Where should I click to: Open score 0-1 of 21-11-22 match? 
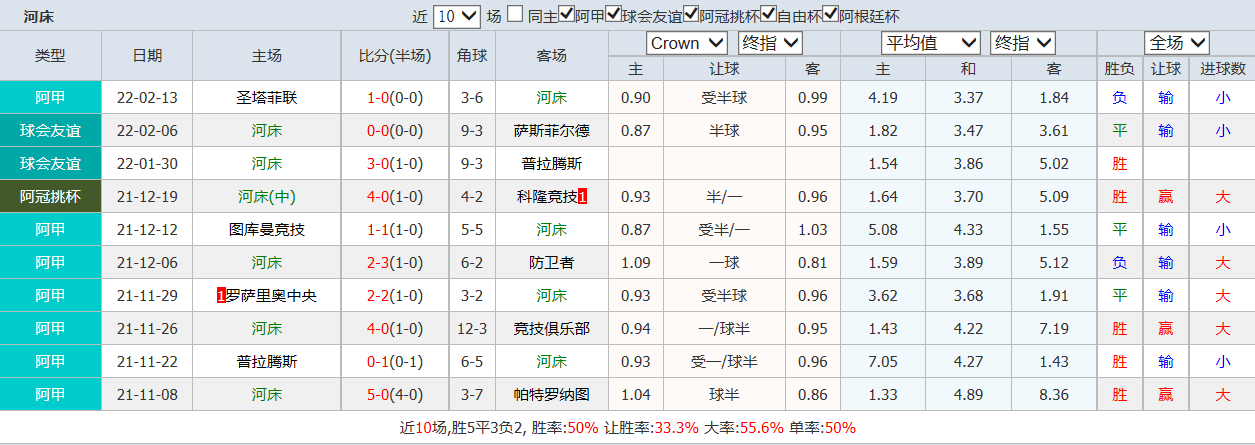pos(378,362)
